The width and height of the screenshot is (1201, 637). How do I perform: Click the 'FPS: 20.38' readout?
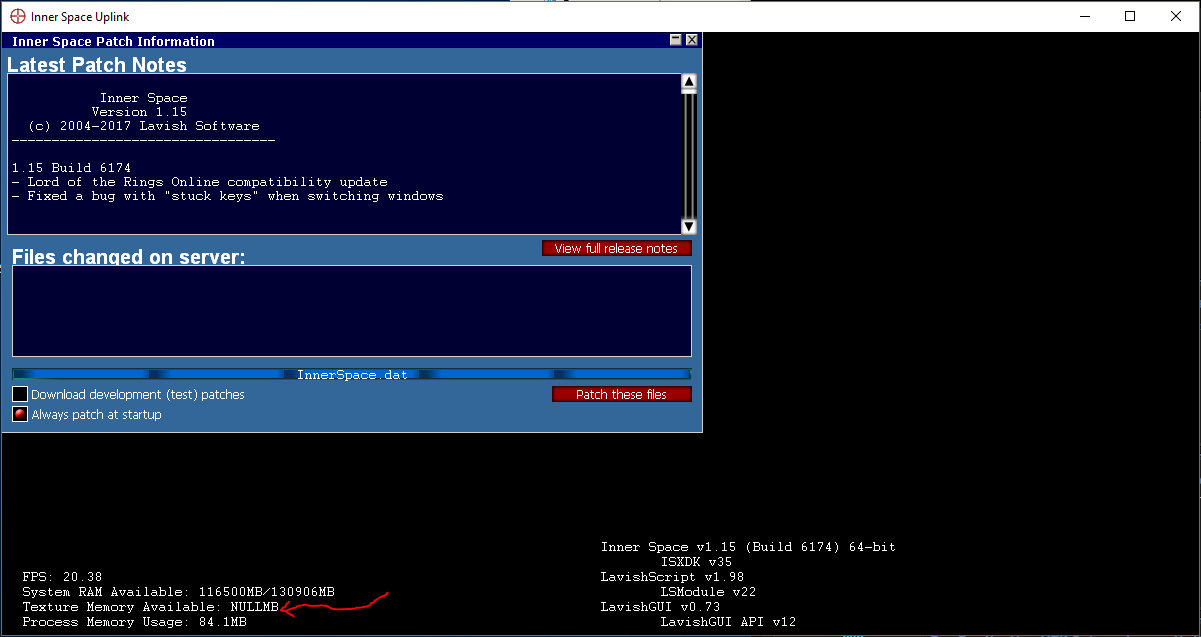tap(62, 577)
